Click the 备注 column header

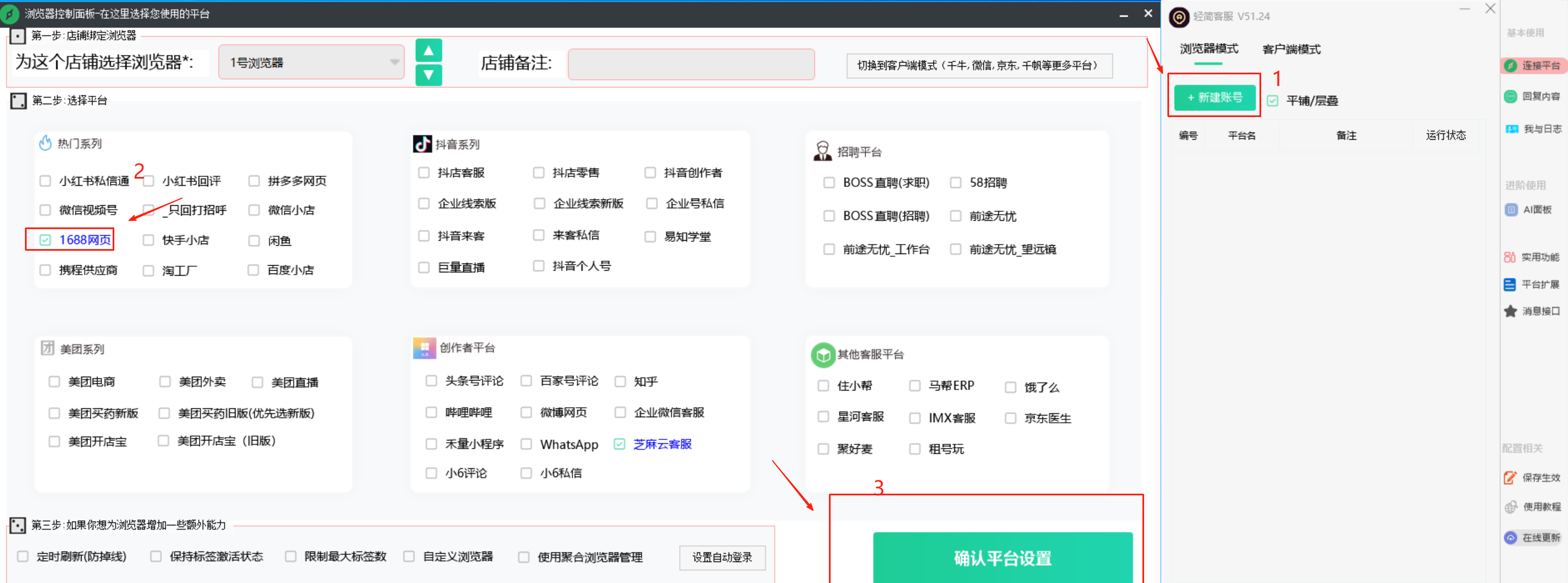pyautogui.click(x=1346, y=136)
